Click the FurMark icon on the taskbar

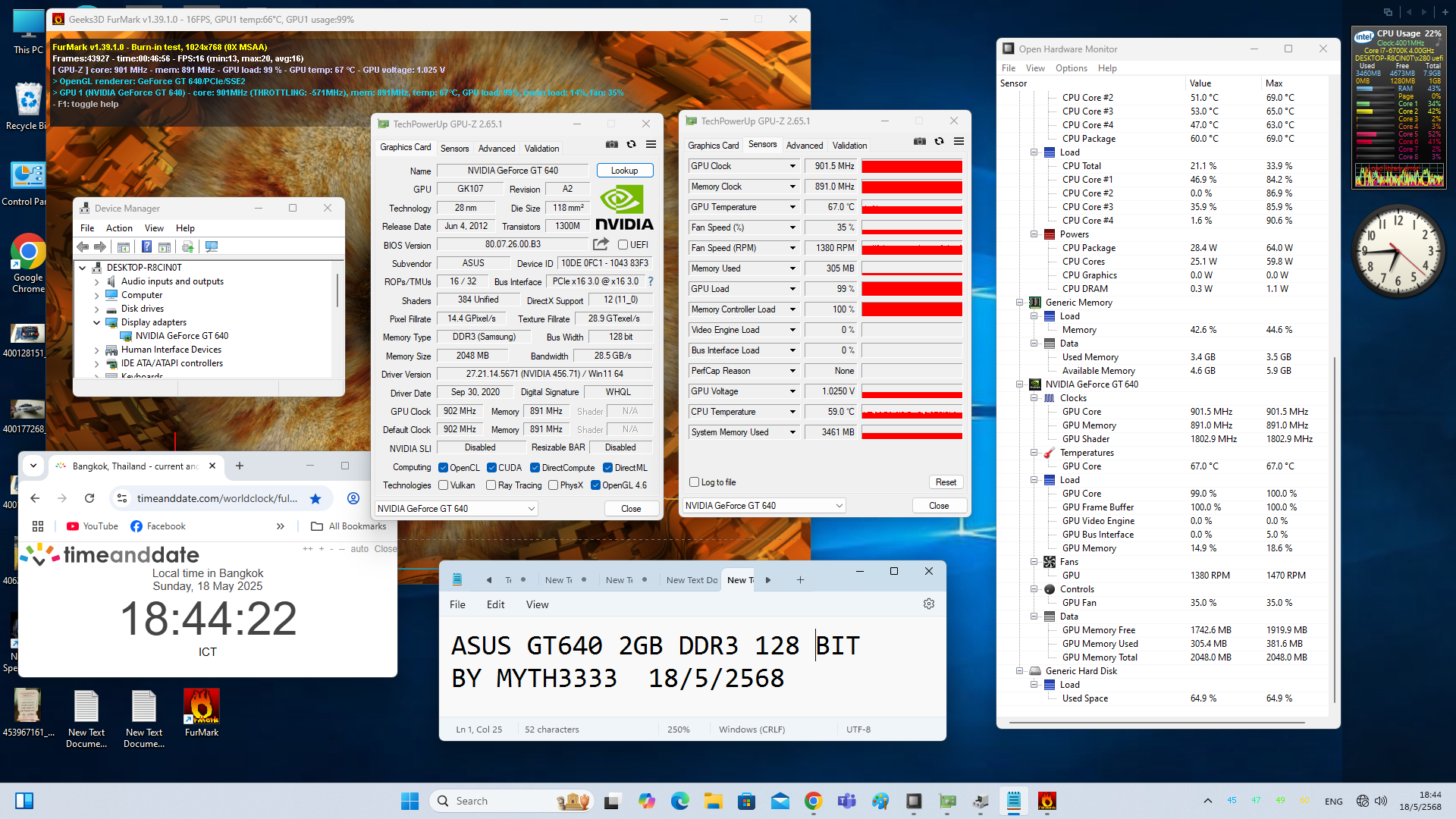pos(1047,801)
